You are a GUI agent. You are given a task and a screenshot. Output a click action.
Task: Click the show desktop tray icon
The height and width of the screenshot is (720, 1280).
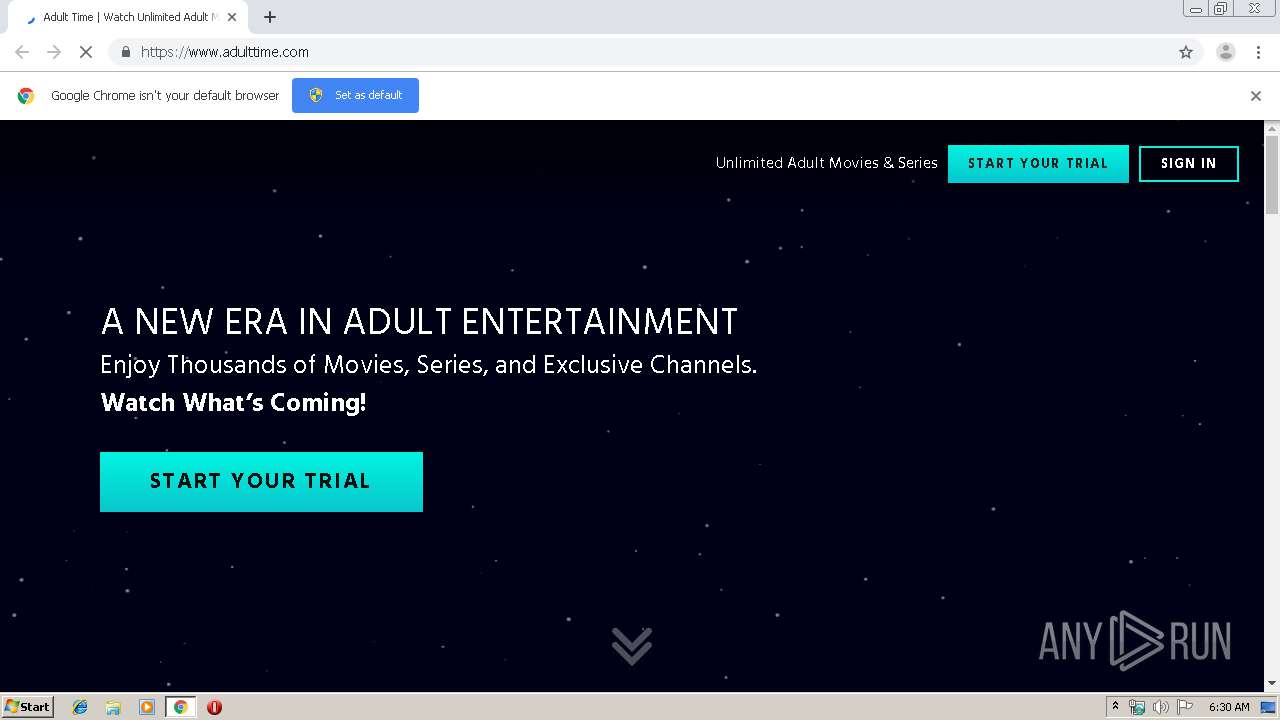[1269, 707]
